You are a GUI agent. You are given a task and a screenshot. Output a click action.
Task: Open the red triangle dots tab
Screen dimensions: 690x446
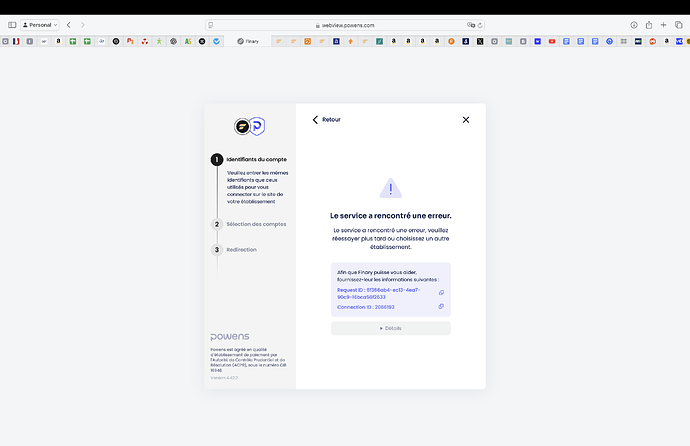tap(145, 41)
